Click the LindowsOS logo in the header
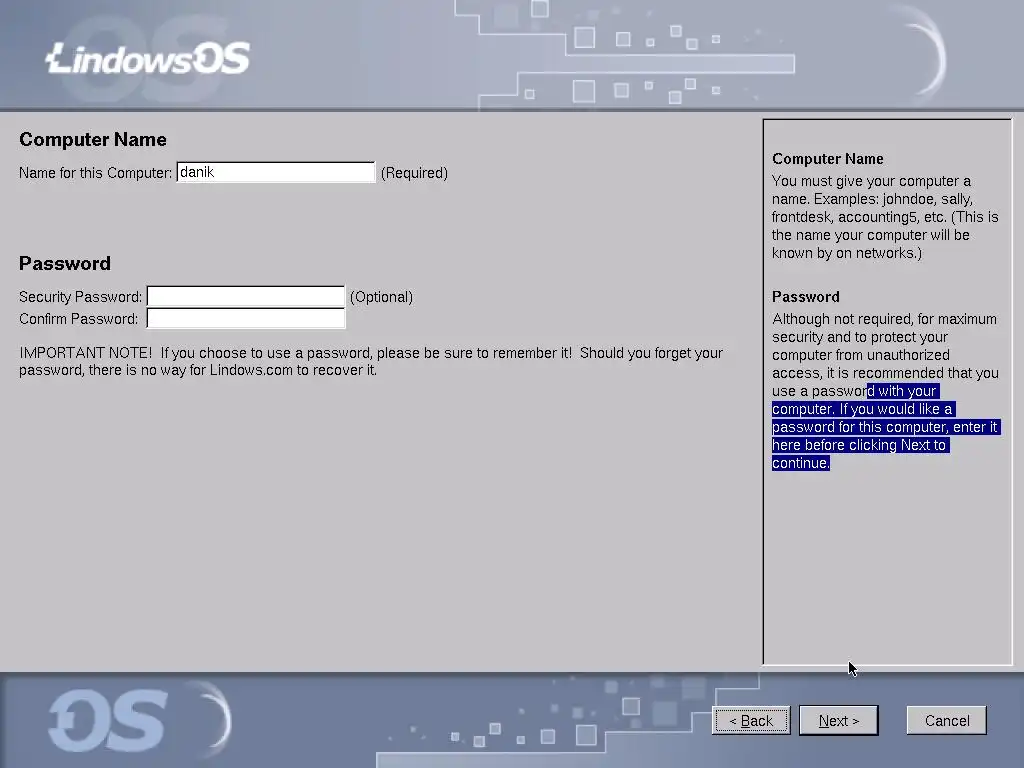 [148, 59]
